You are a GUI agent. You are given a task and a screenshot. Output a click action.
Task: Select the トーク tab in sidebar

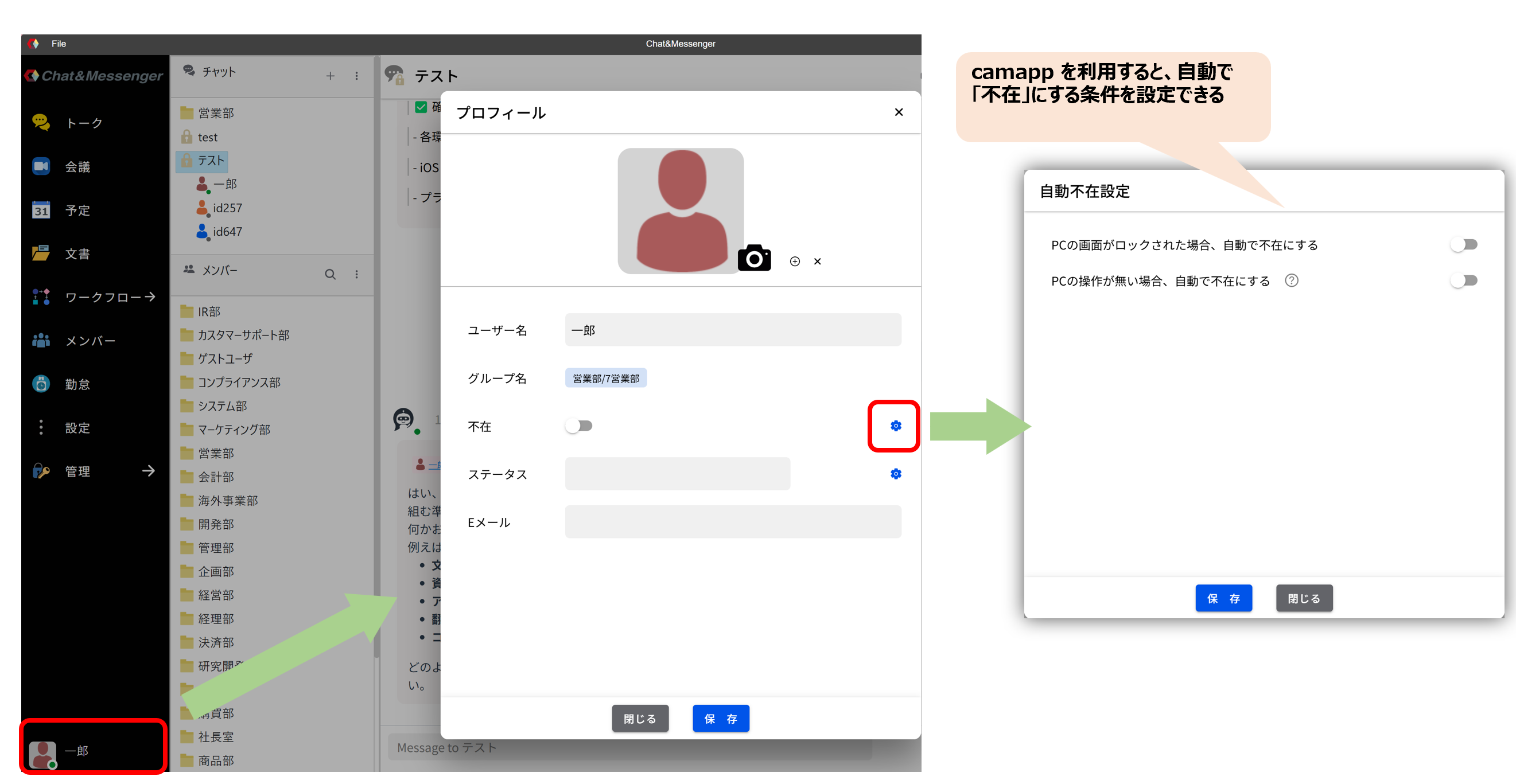(84, 123)
